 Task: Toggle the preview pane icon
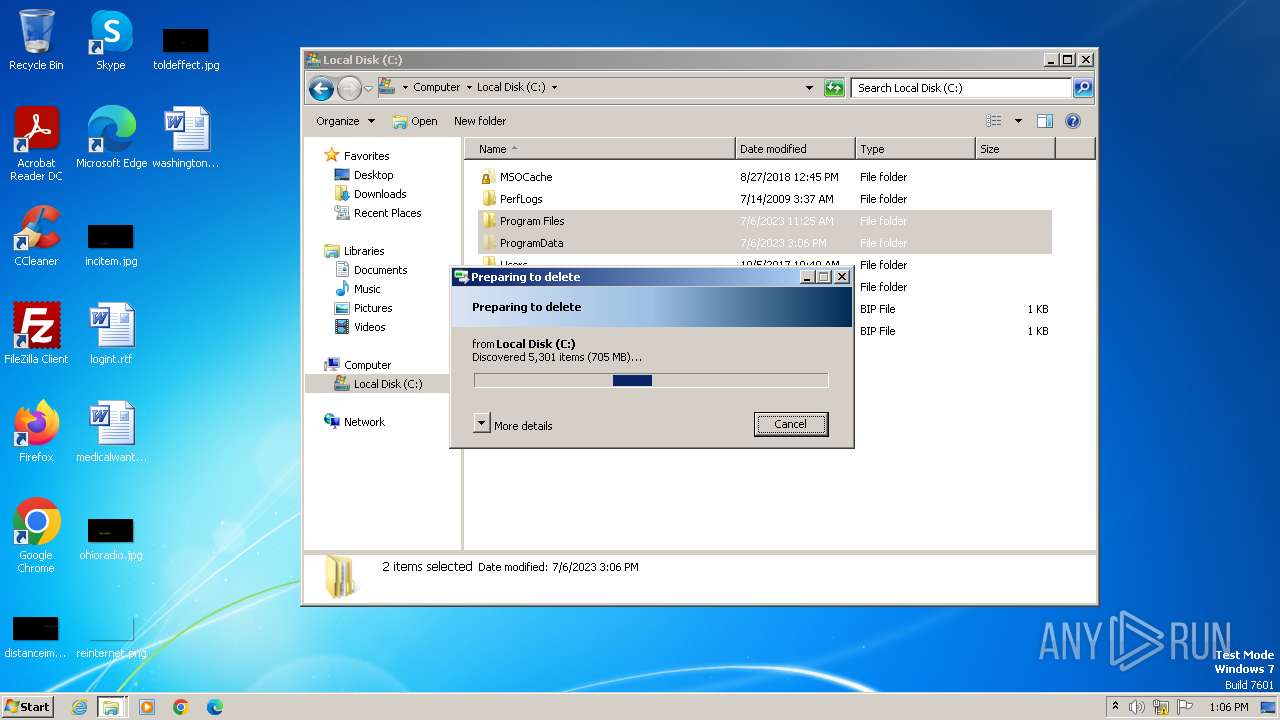point(1044,121)
